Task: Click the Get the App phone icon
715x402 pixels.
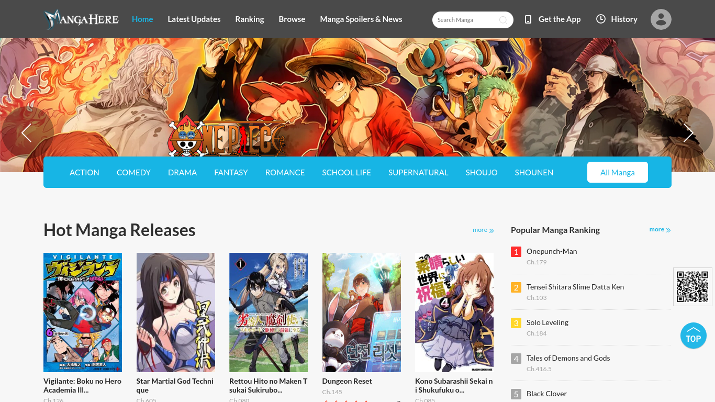Action: pos(528,19)
